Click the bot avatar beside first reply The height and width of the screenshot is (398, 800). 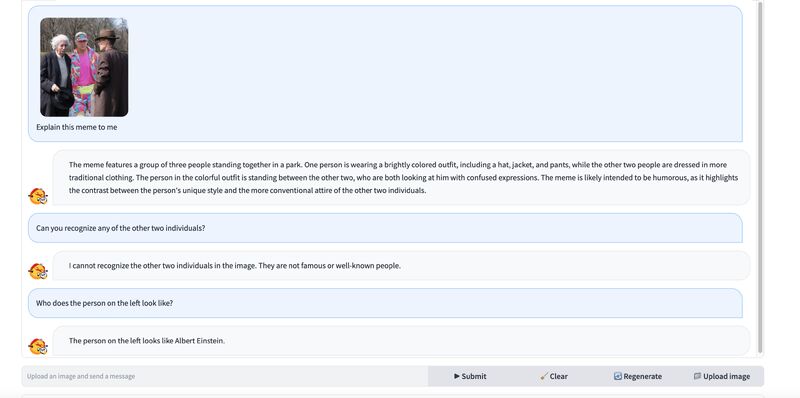click(38, 196)
